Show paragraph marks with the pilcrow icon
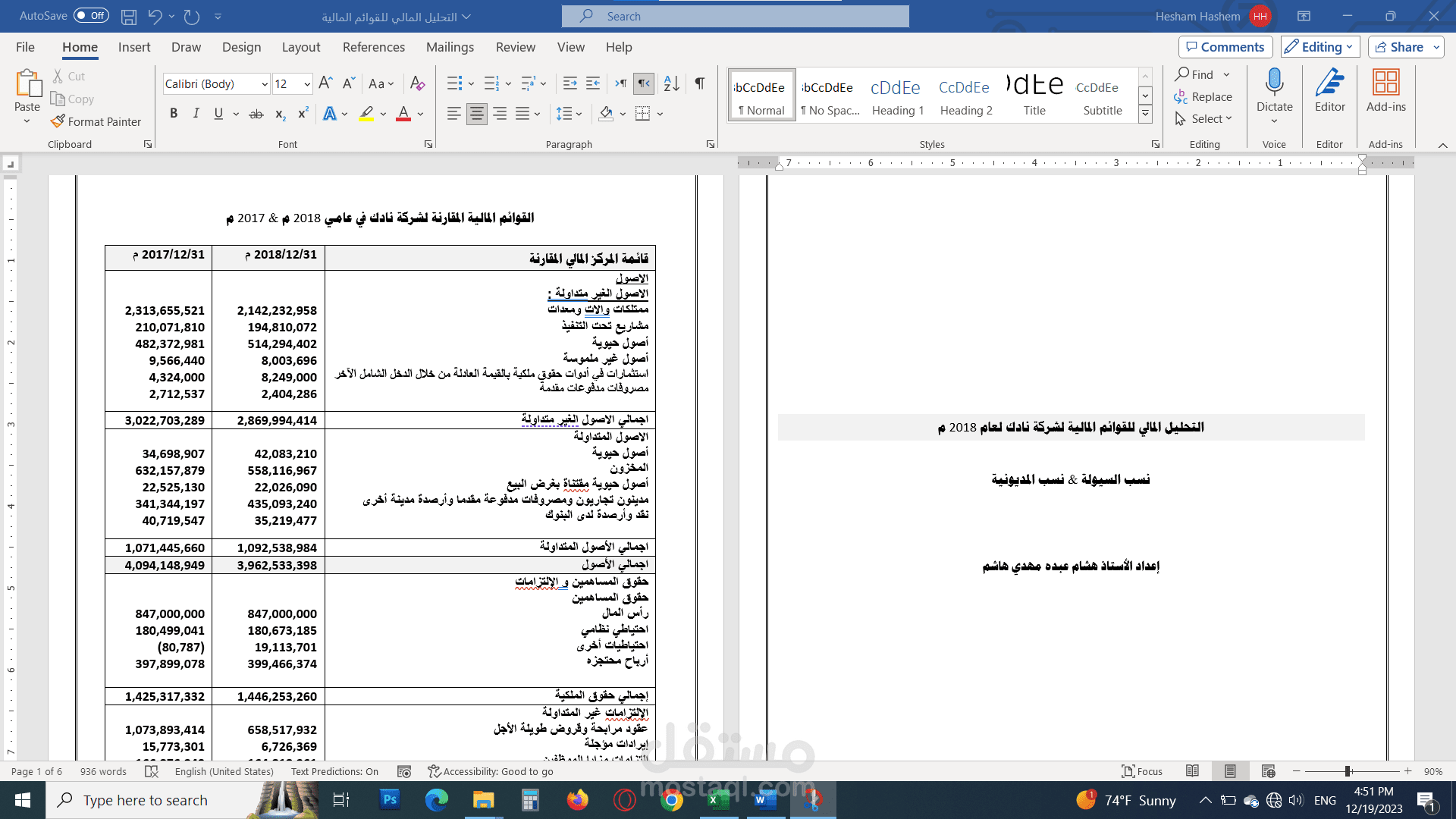This screenshot has width=1456, height=819. 699,83
